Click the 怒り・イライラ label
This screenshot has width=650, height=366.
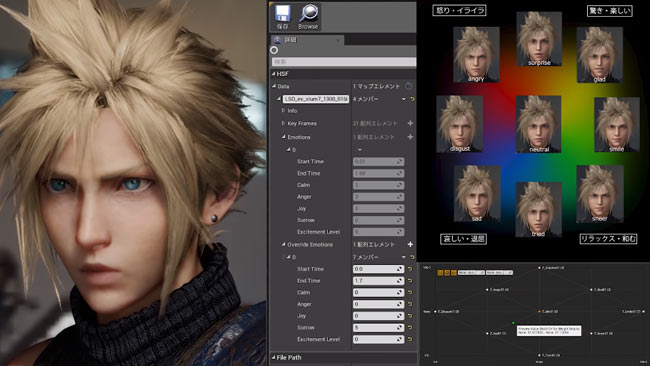459,10
